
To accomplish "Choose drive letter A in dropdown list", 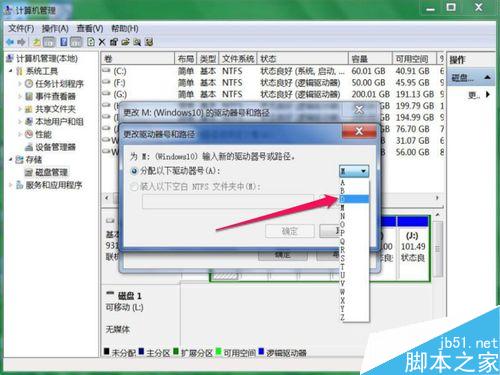I will (x=354, y=183).
